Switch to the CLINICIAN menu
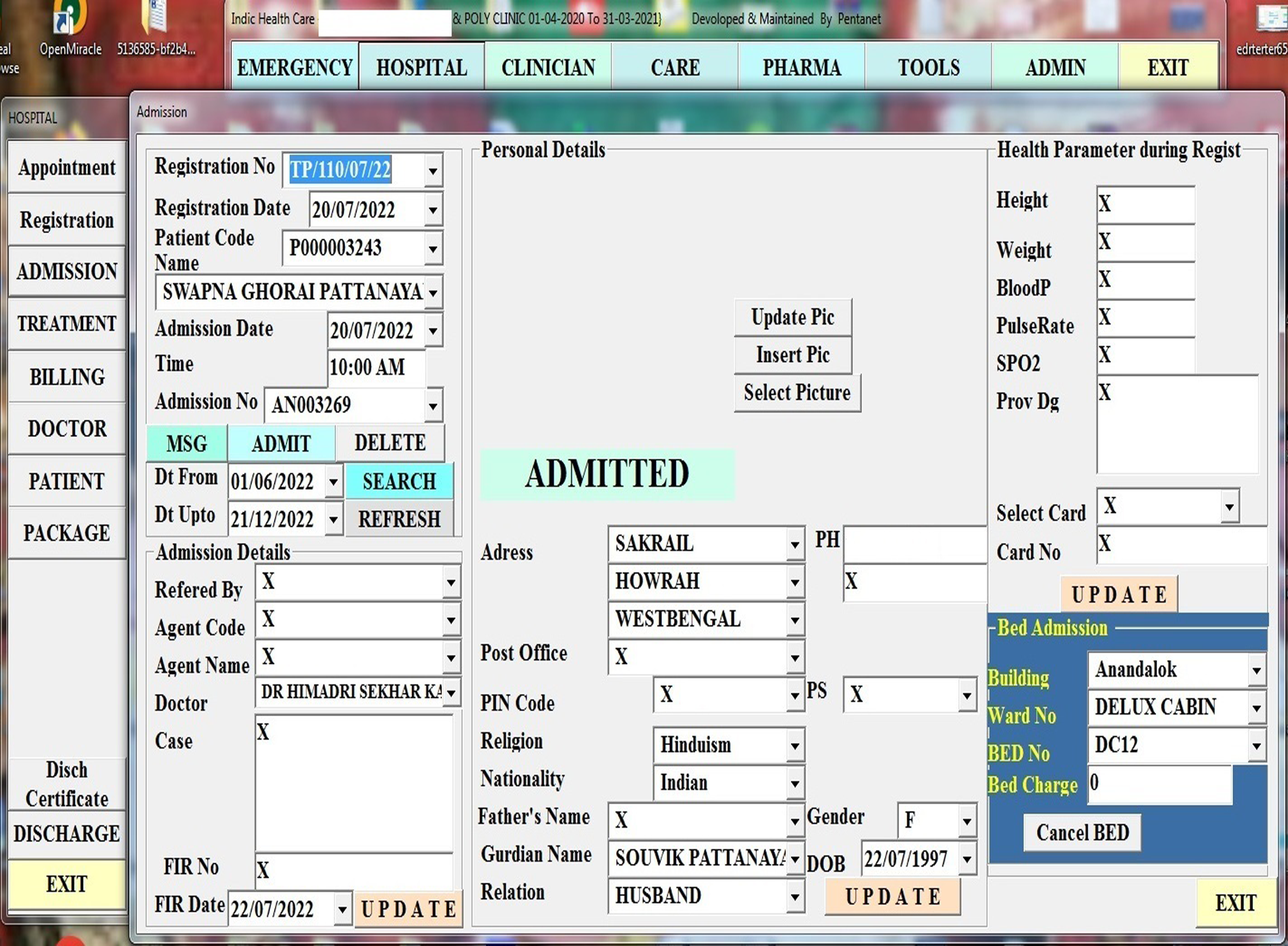This screenshot has width=1288, height=946. coord(548,67)
